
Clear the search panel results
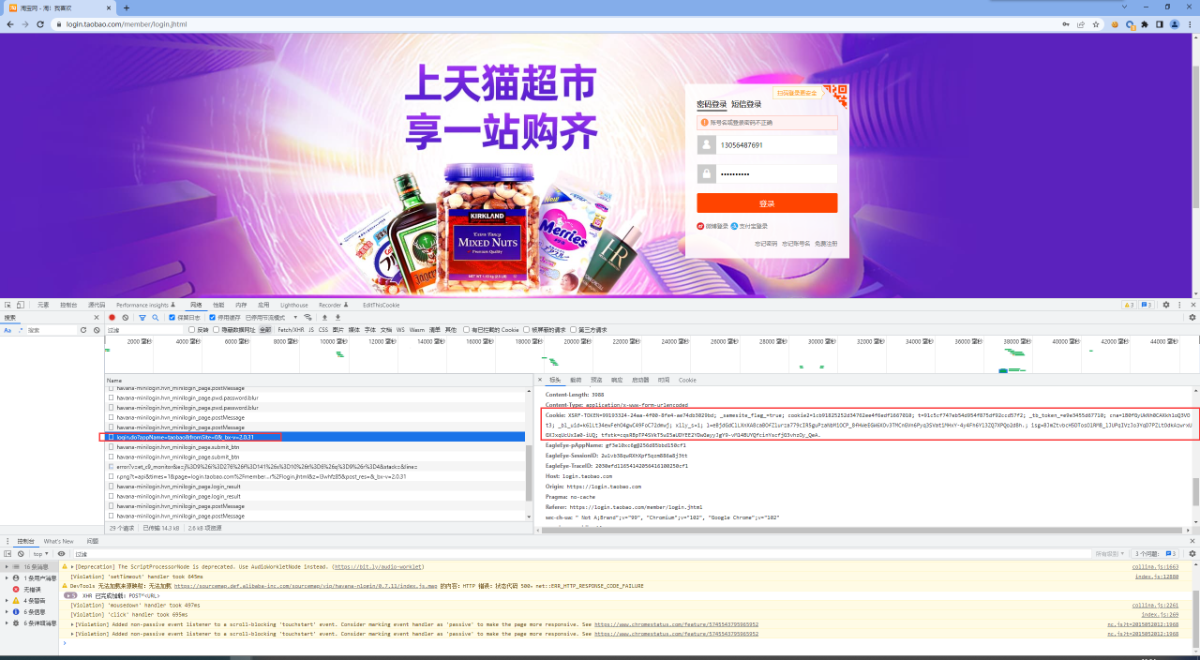point(96,330)
